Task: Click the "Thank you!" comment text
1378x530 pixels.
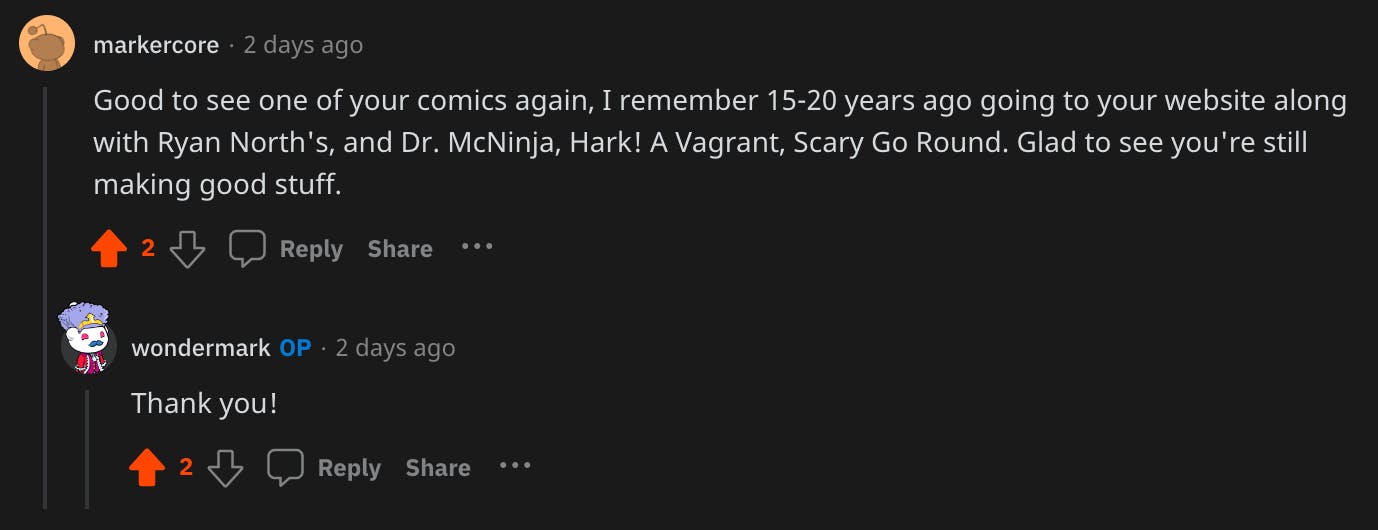Action: point(204,403)
